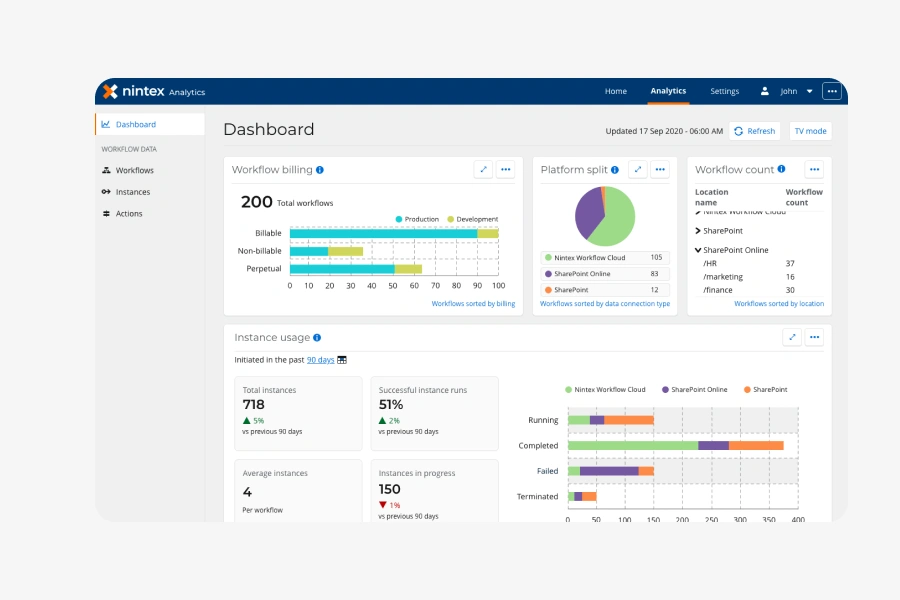900x600 pixels.
Task: Click SharePoint Online row in Platform split
Action: point(605,274)
